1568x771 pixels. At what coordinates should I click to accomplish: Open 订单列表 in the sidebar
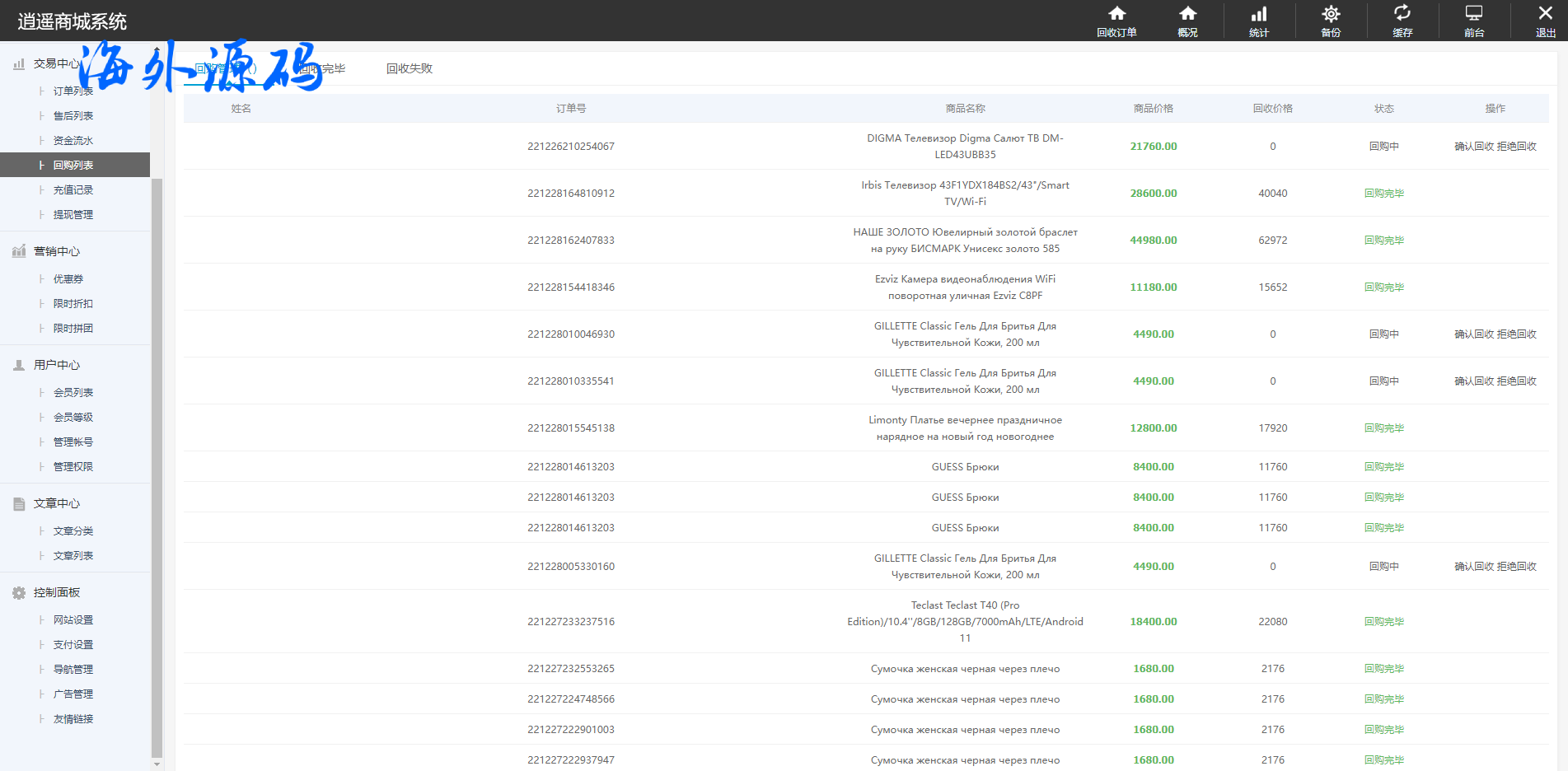point(73,91)
